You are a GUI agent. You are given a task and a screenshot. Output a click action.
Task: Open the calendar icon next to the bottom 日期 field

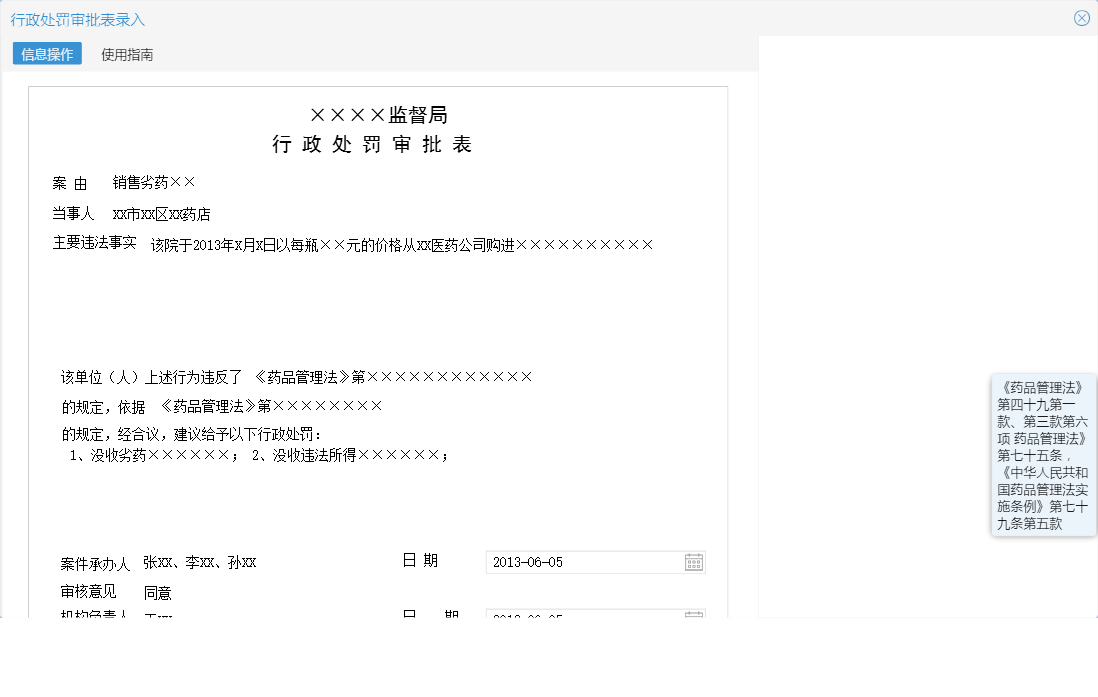click(694, 617)
